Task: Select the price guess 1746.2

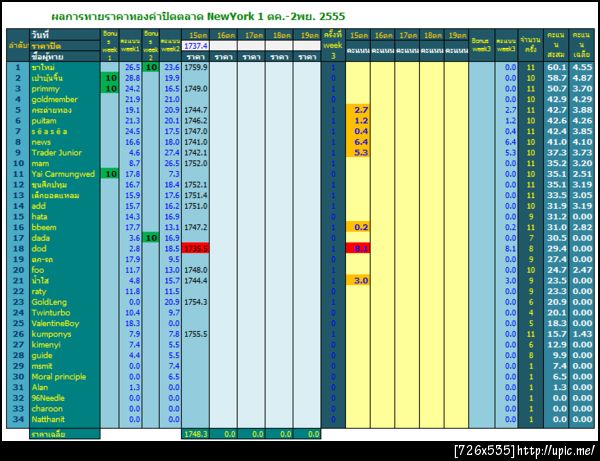Action: click(196, 121)
